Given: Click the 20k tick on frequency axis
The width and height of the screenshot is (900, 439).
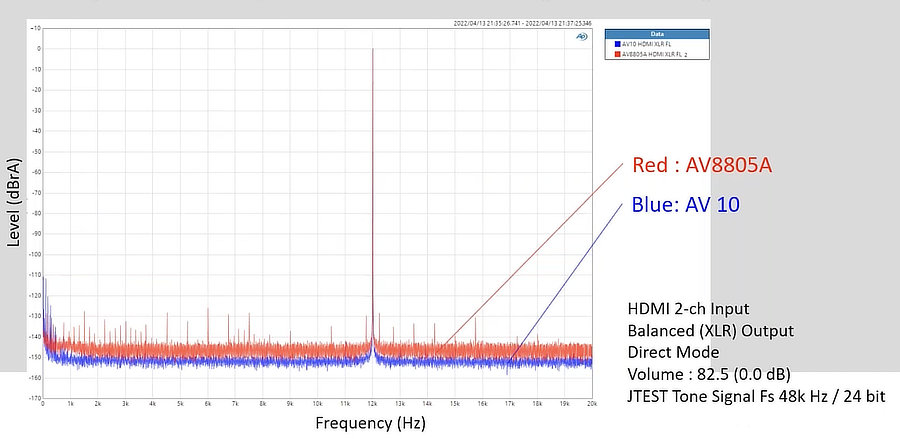Looking at the screenshot, I should point(592,404).
